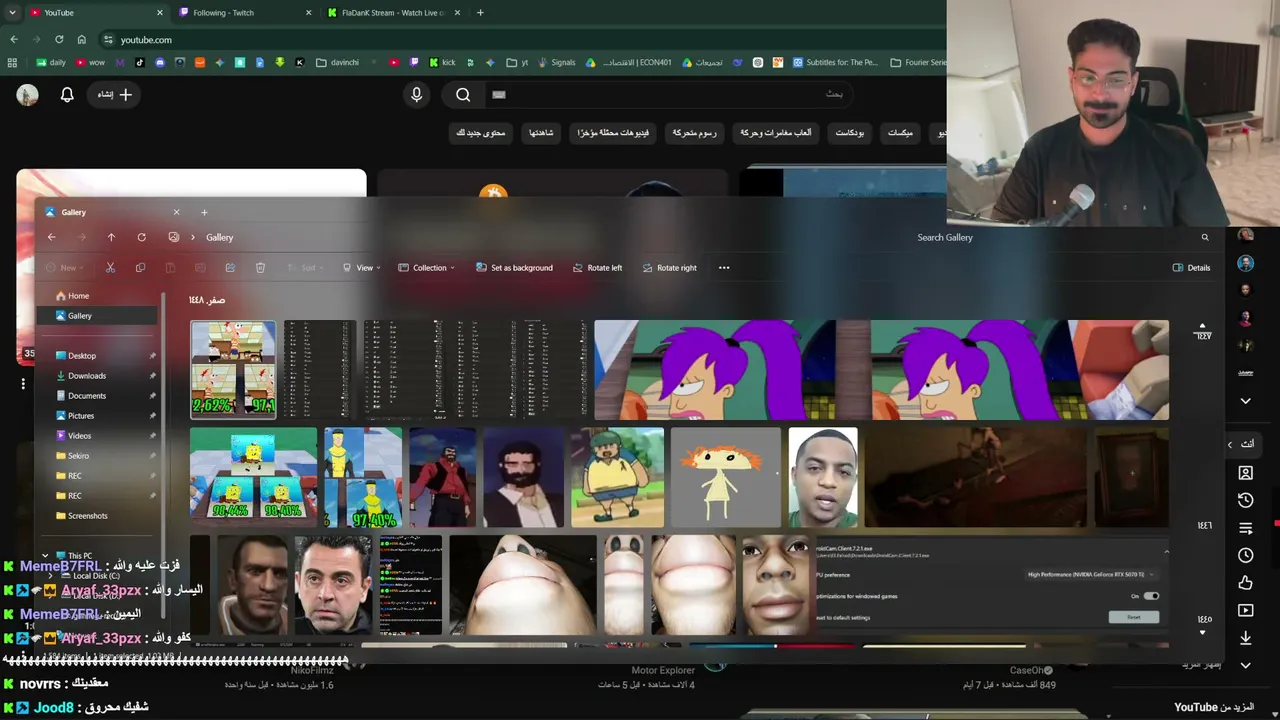Open YouTube liked videos in sidebar
The image size is (1280, 720).
point(1245,583)
